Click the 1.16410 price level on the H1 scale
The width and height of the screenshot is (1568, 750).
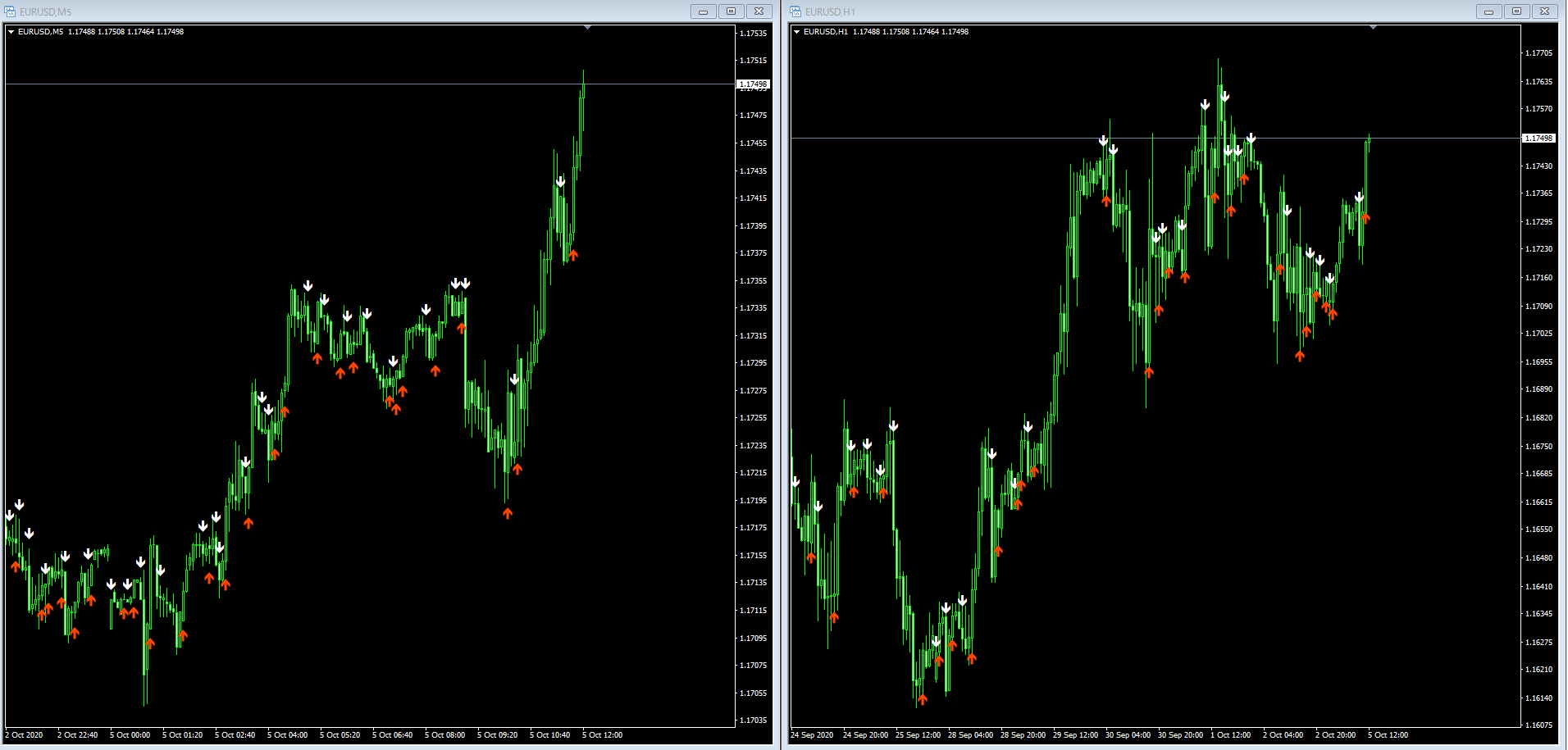click(x=1538, y=587)
